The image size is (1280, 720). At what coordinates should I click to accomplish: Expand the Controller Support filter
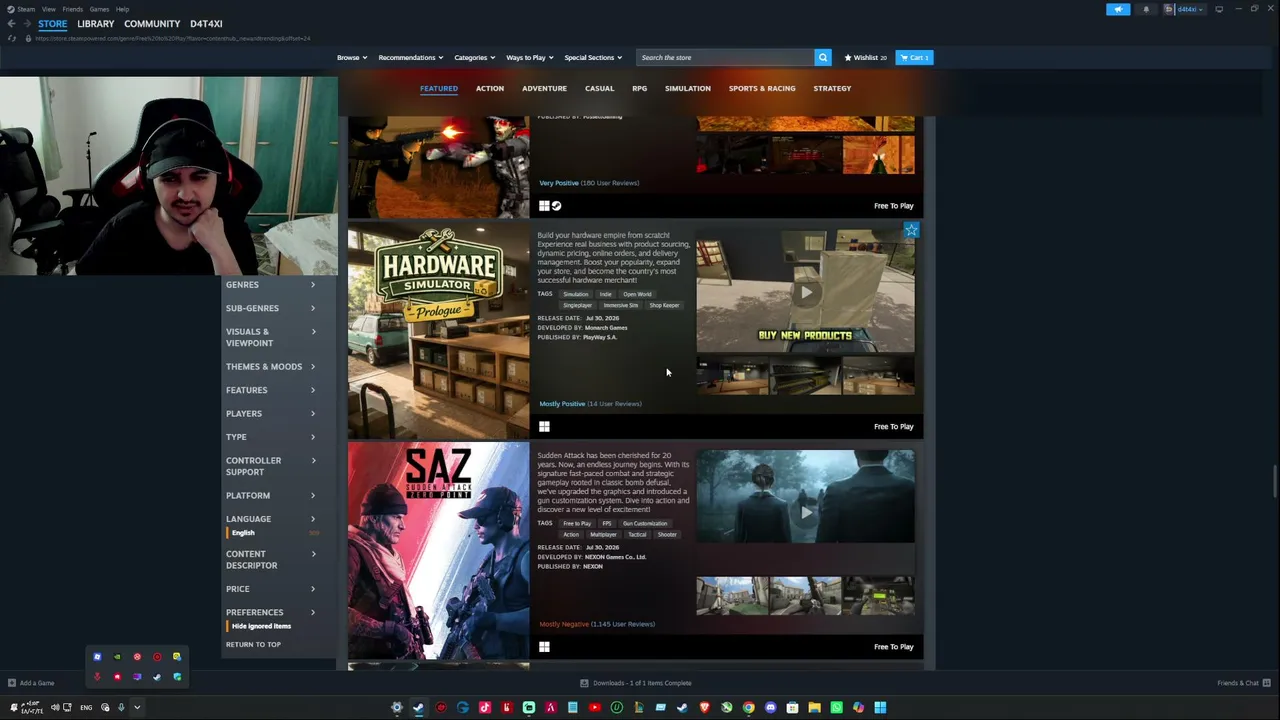[271, 466]
